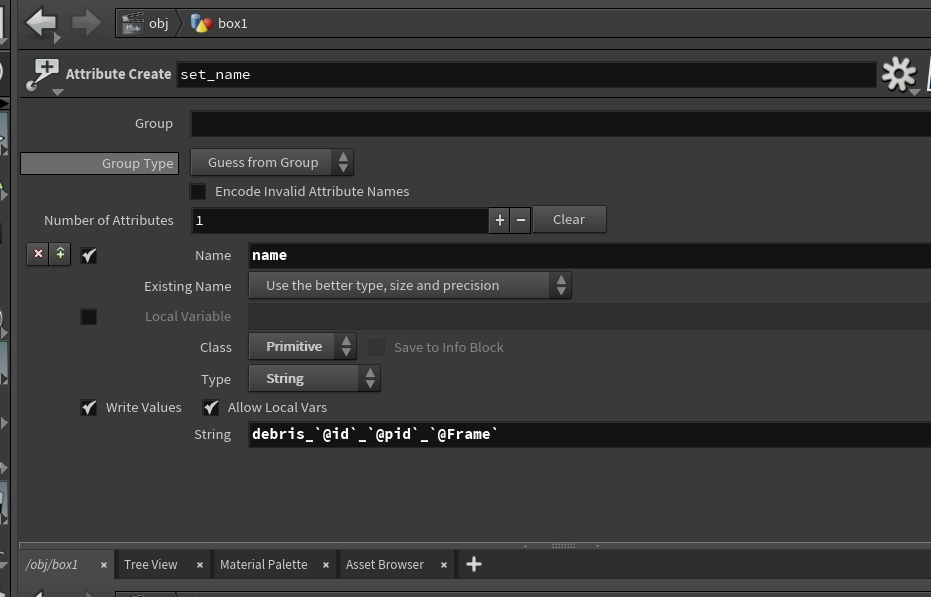Click the pane divider grip handle
931x597 pixels.
(563, 545)
